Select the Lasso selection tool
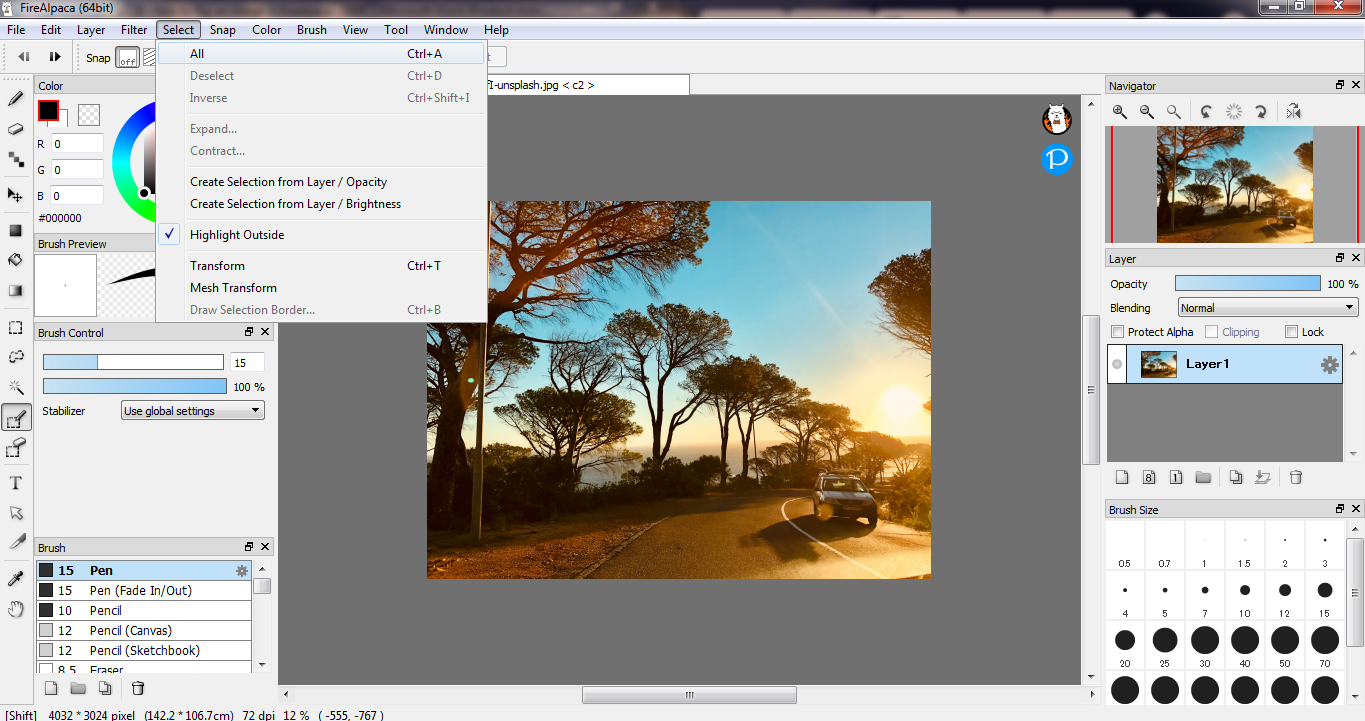 point(16,357)
